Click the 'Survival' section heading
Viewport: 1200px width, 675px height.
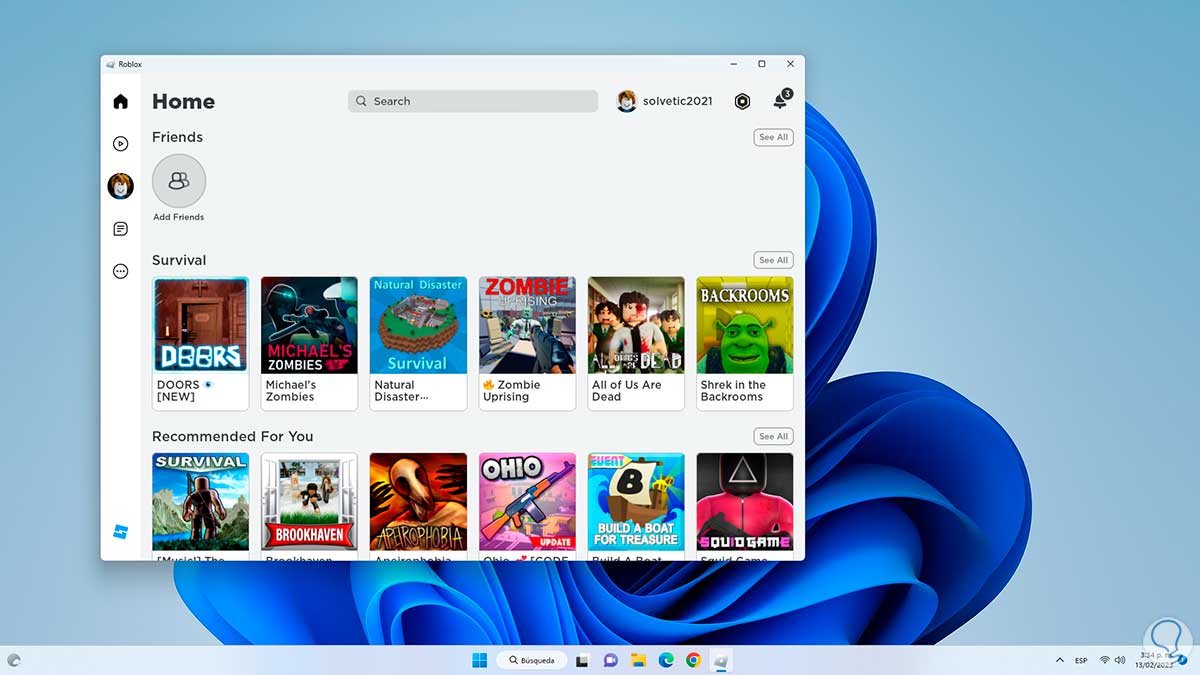tap(179, 260)
